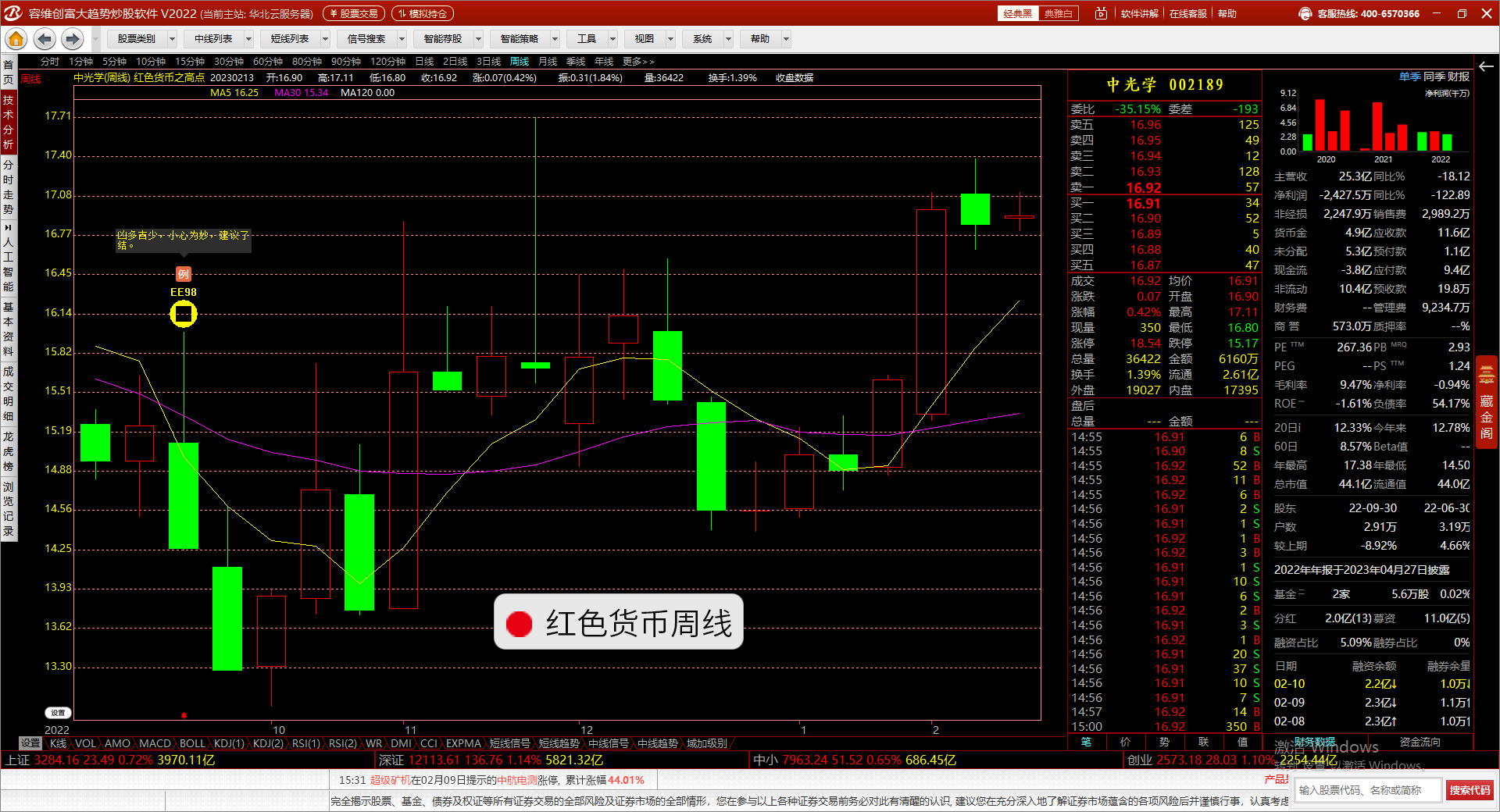Viewport: 1500px width, 812px height.
Task: Click the stock code input field
Action: (x=1367, y=790)
